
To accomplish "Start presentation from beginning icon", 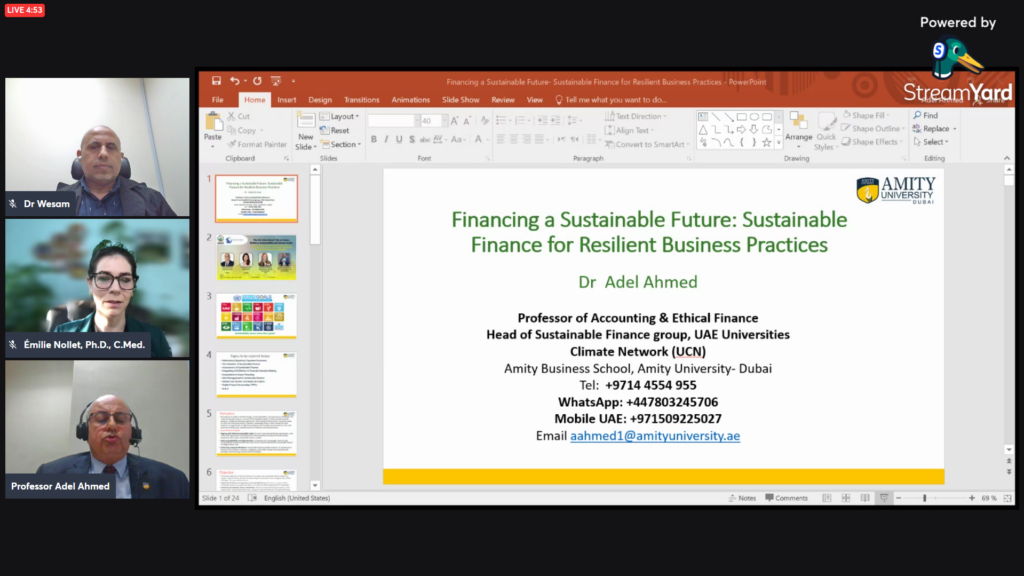I will click(276, 81).
